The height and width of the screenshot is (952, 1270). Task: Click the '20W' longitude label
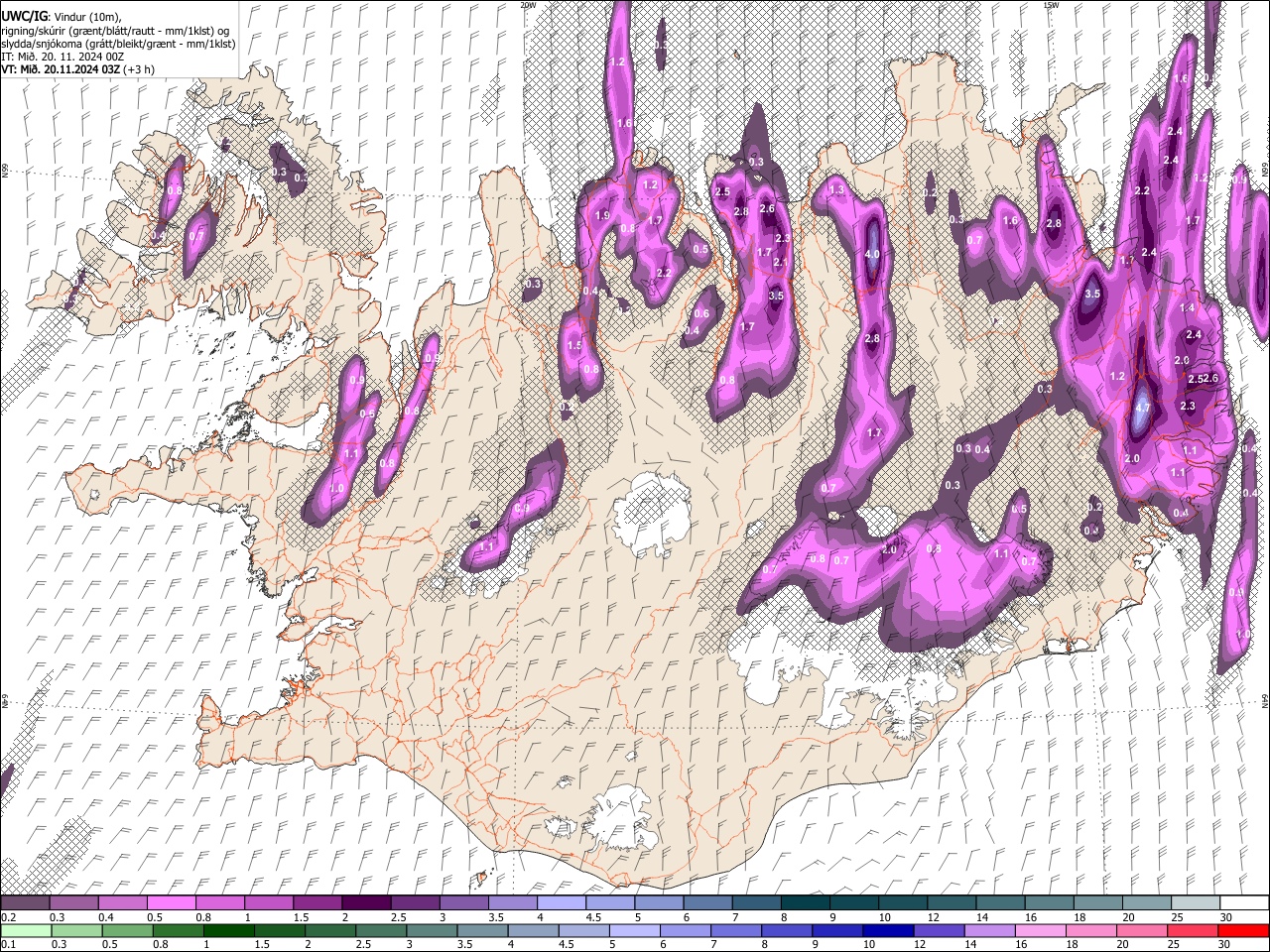(528, 5)
